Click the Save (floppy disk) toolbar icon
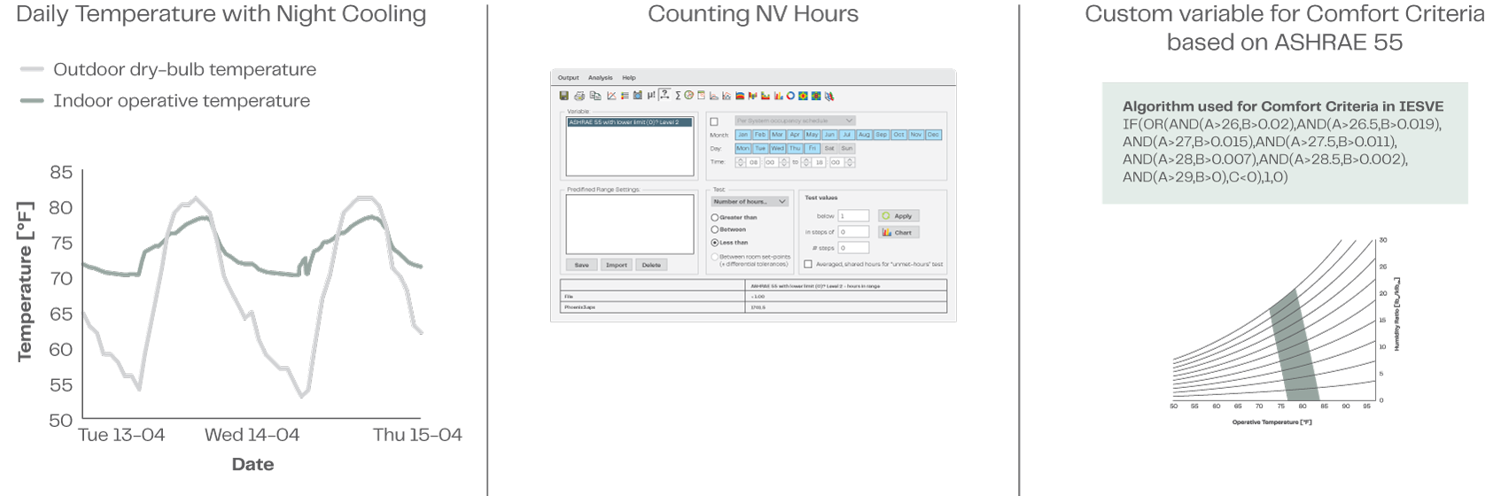 (x=564, y=95)
